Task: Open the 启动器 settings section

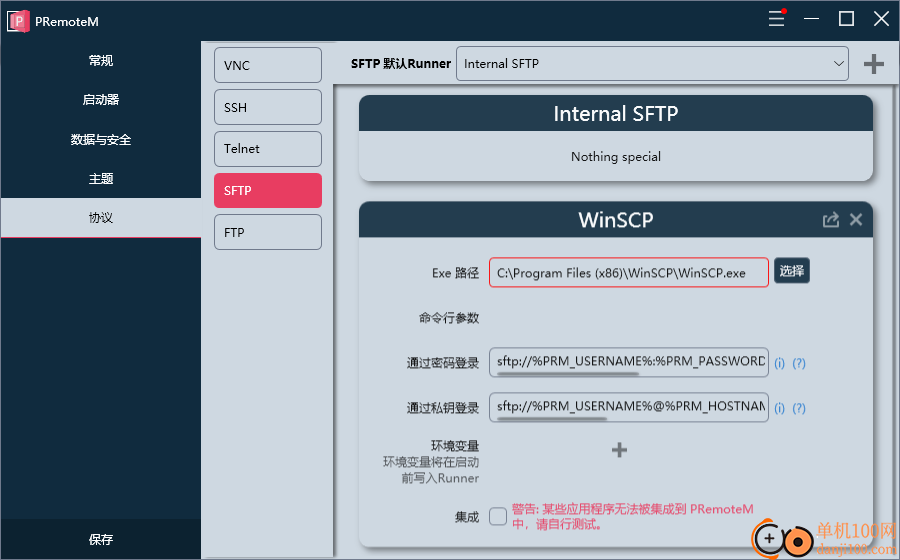Action: point(101,100)
